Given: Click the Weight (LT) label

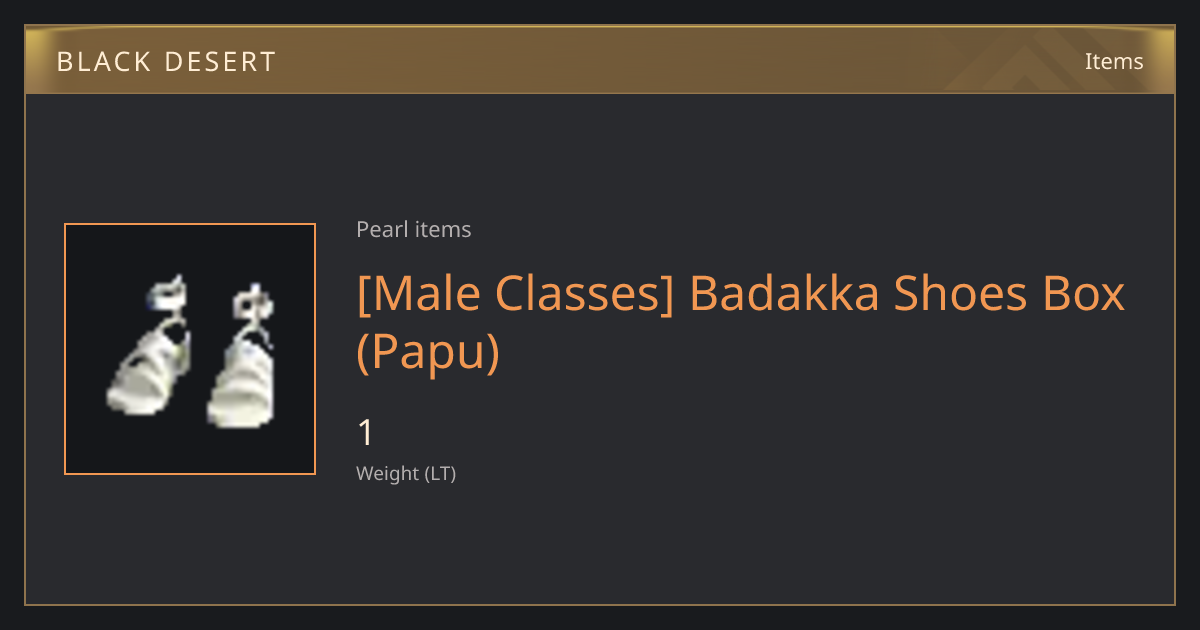Looking at the screenshot, I should pyautogui.click(x=406, y=474).
